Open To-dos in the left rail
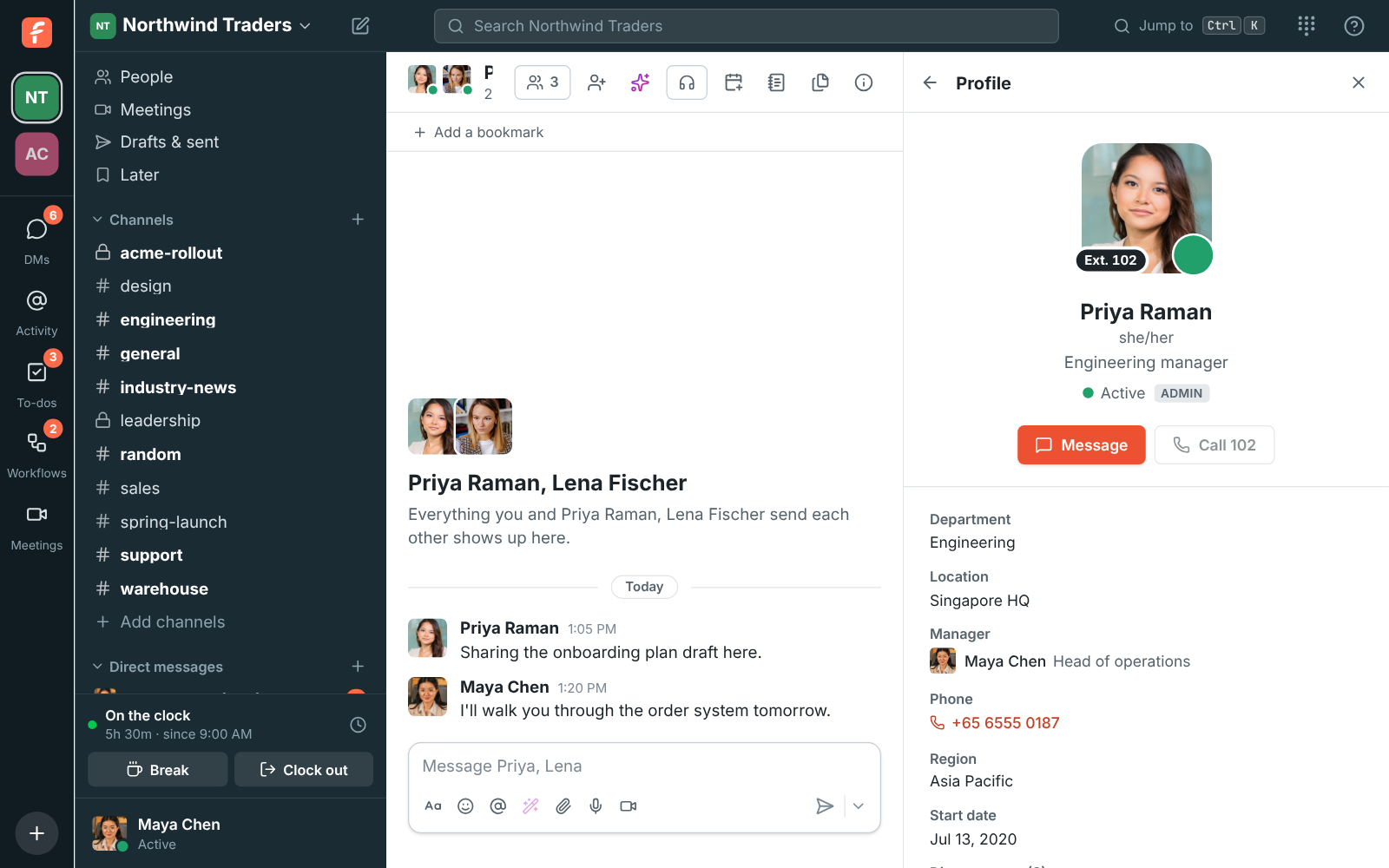Viewport: 1389px width, 868px height. (36, 384)
